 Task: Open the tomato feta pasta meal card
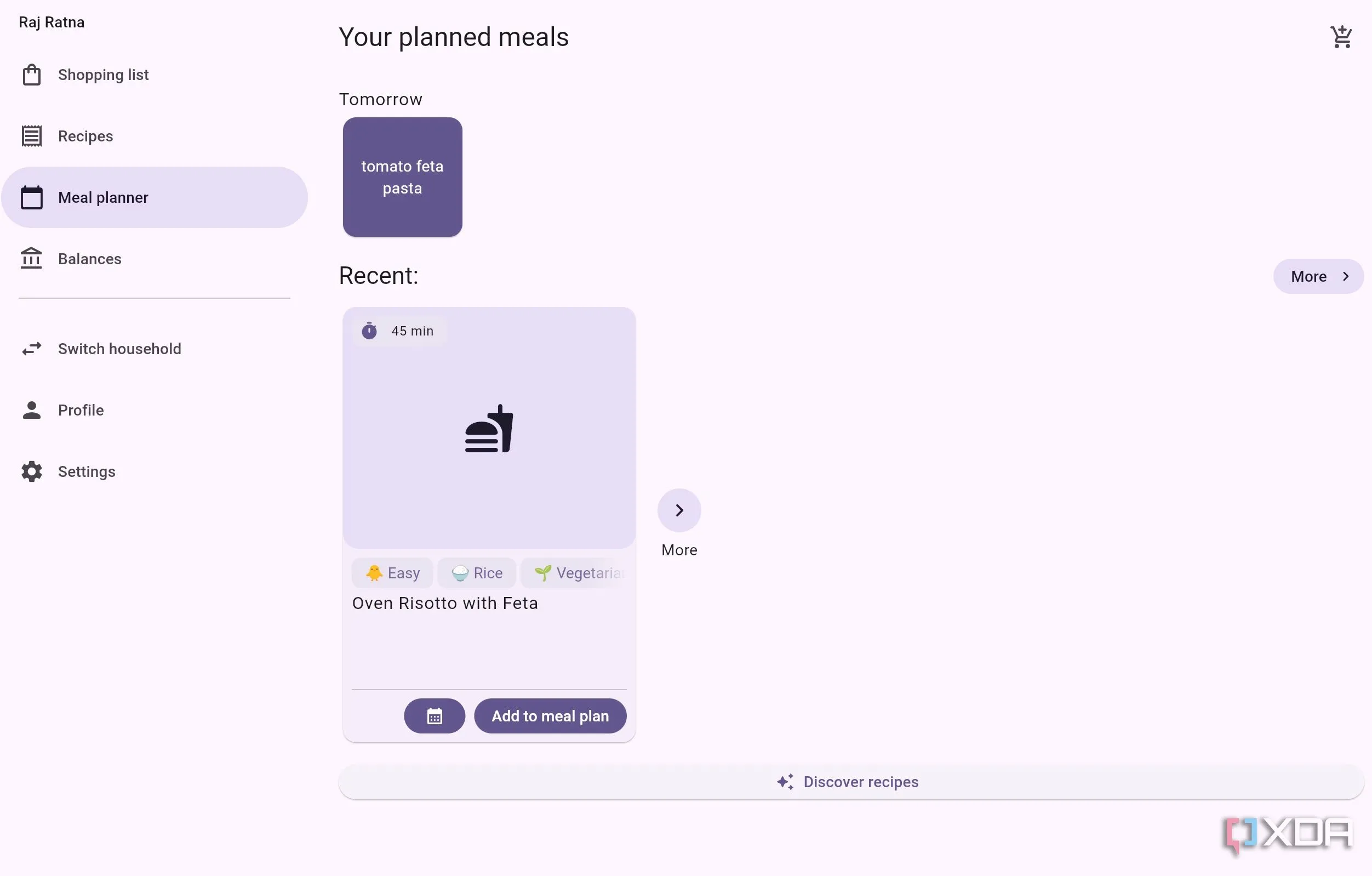point(402,177)
